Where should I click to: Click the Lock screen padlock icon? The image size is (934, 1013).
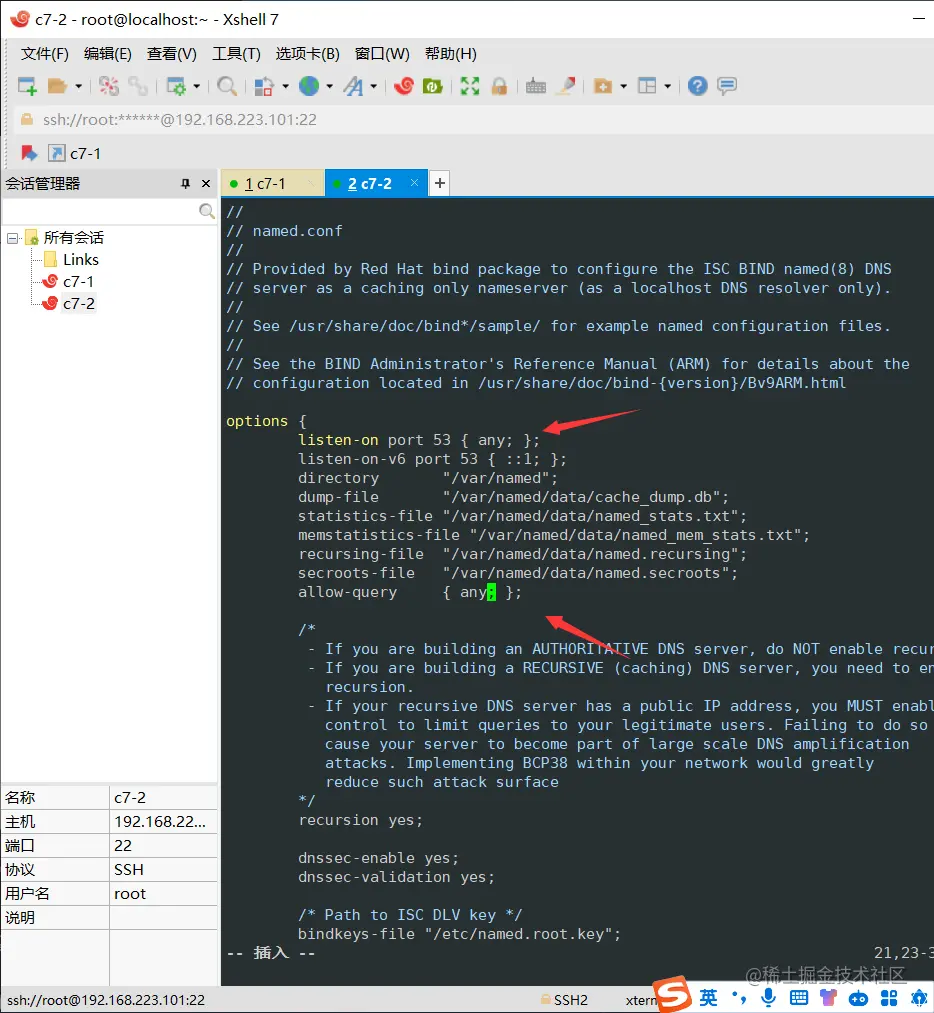coord(499,86)
